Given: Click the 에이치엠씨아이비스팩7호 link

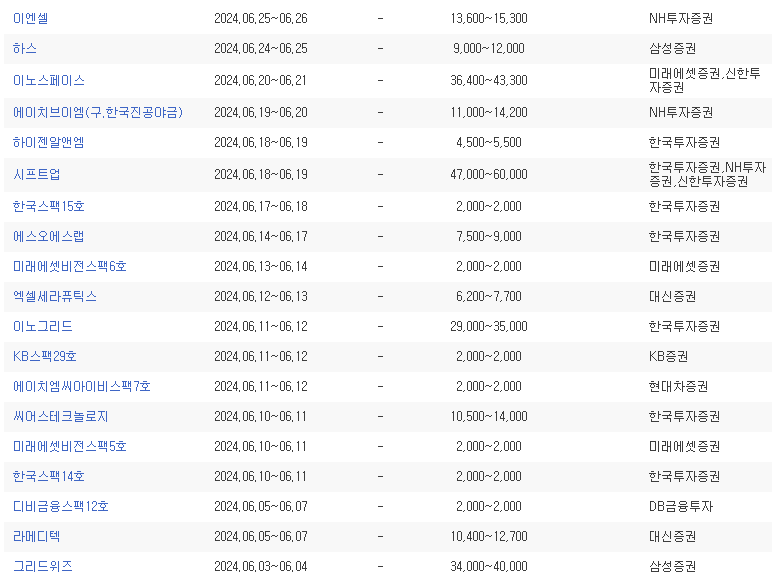Looking at the screenshot, I should [x=82, y=387].
